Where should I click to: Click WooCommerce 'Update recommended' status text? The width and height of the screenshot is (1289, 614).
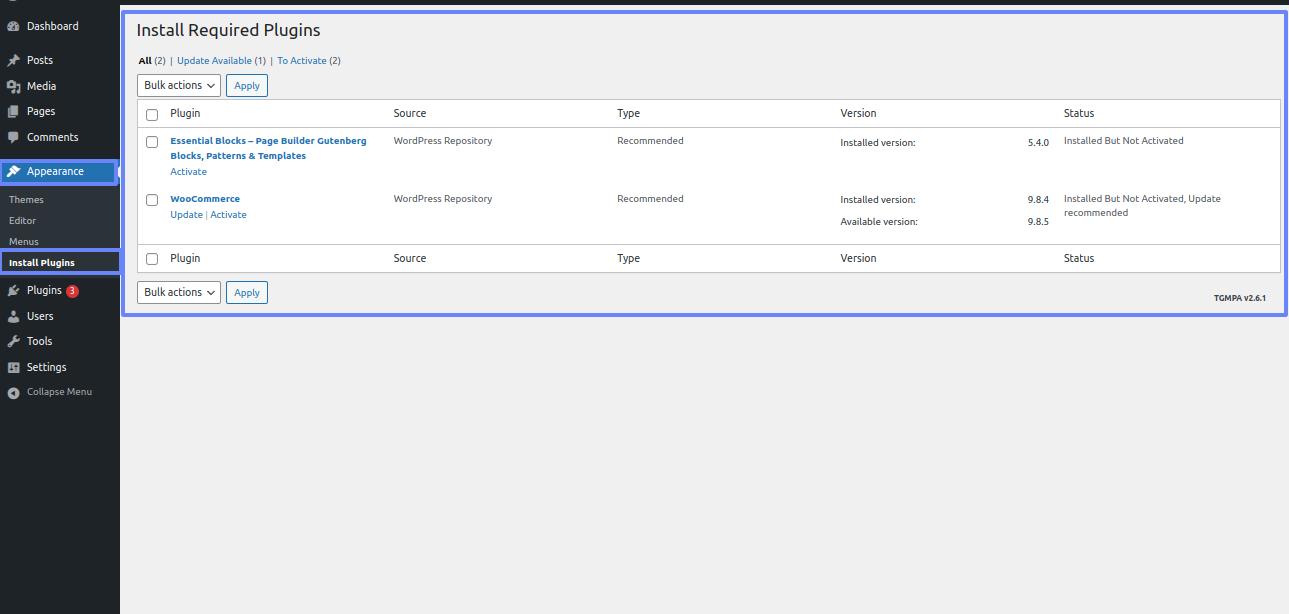1142,206
